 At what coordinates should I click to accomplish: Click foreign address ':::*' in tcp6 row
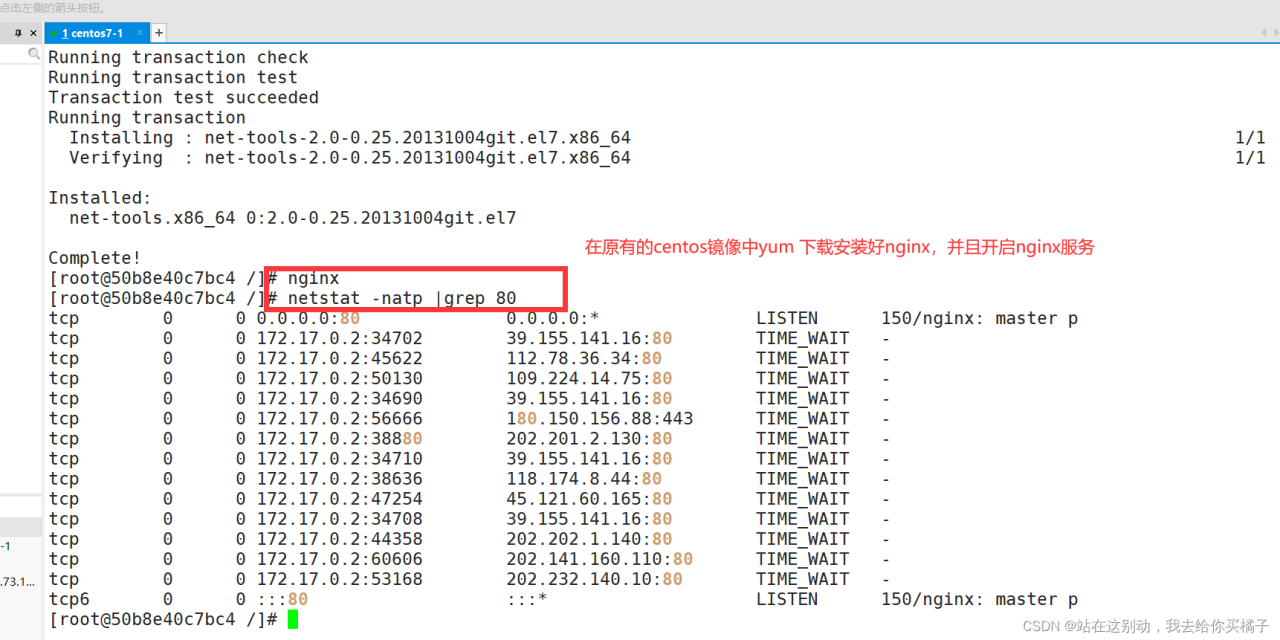click(x=527, y=599)
